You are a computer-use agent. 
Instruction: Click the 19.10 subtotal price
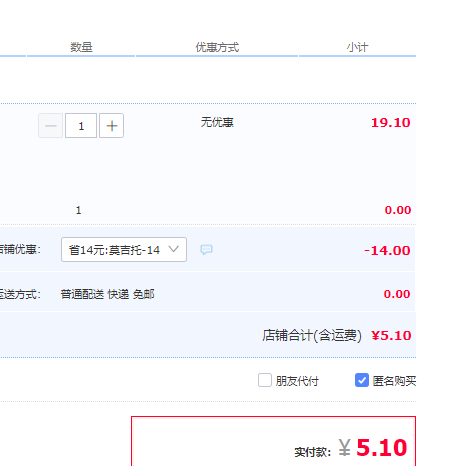[x=391, y=123]
